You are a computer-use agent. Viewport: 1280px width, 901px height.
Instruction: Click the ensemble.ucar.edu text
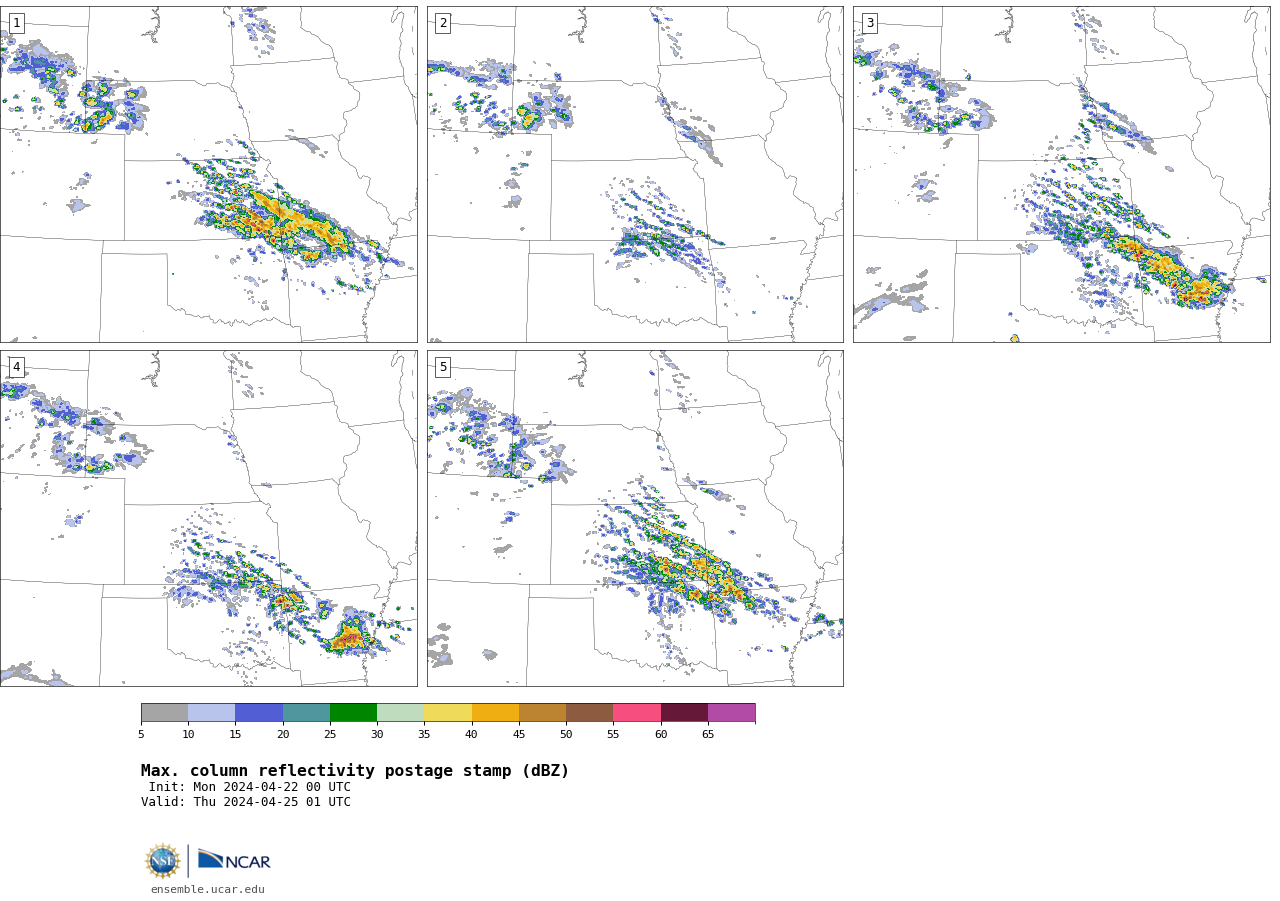(x=208, y=889)
